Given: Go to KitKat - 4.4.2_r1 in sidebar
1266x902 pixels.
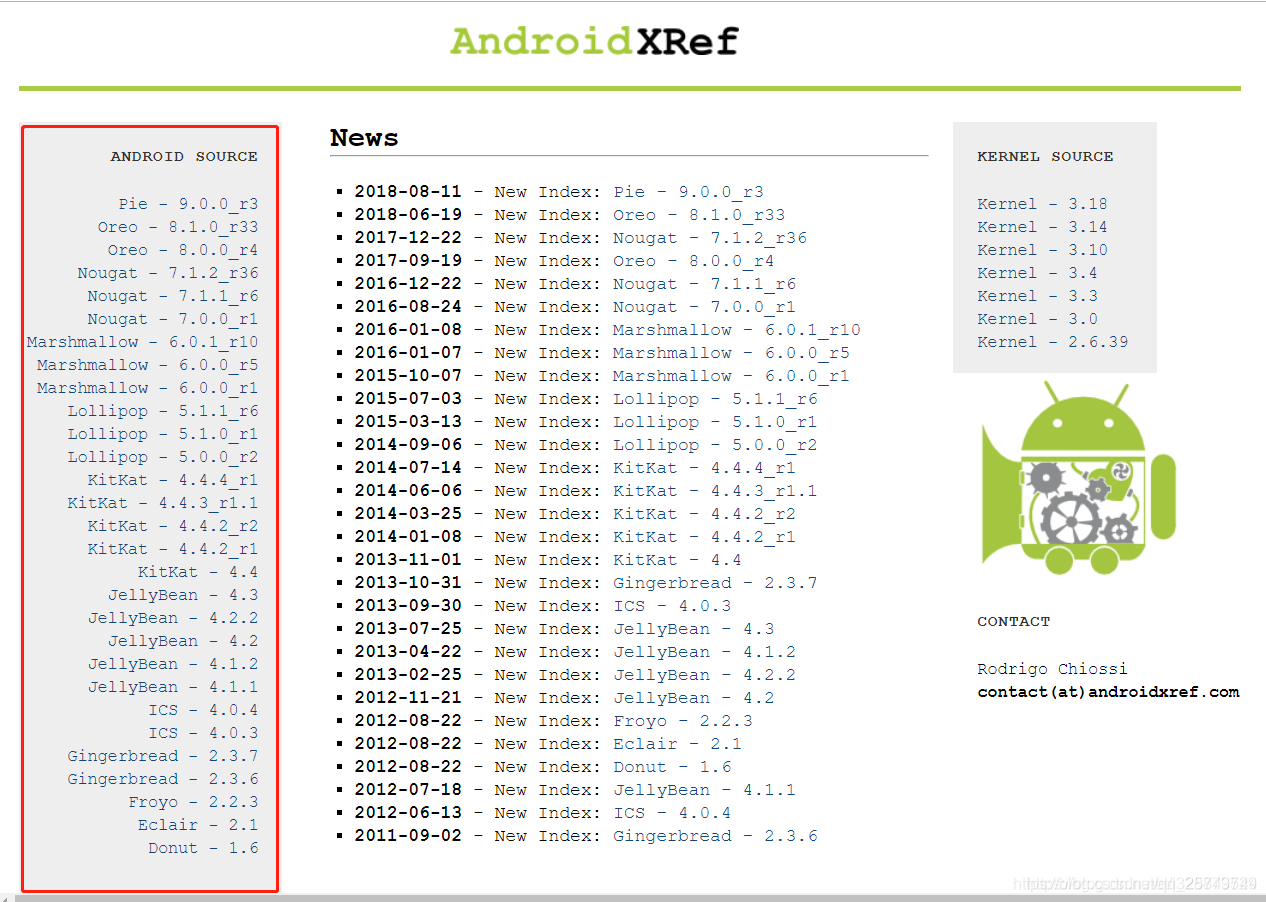Looking at the screenshot, I should click(x=173, y=549).
